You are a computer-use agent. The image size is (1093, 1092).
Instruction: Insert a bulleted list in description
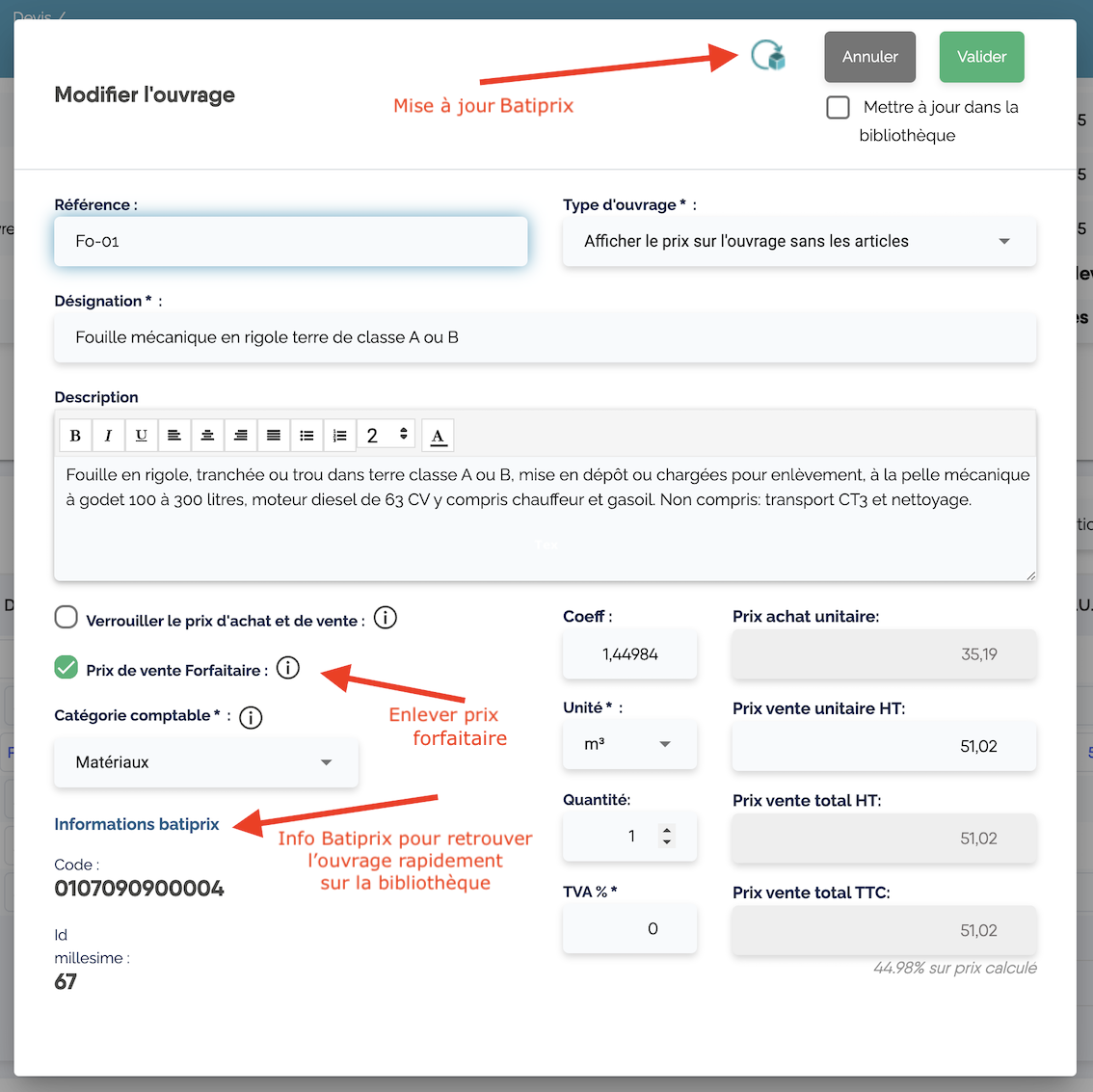307,436
